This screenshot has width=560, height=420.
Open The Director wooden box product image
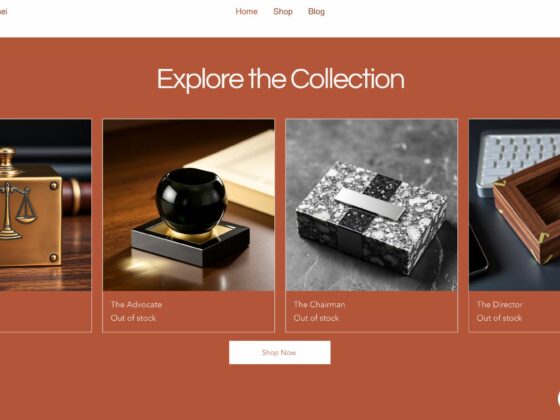[x=514, y=205]
